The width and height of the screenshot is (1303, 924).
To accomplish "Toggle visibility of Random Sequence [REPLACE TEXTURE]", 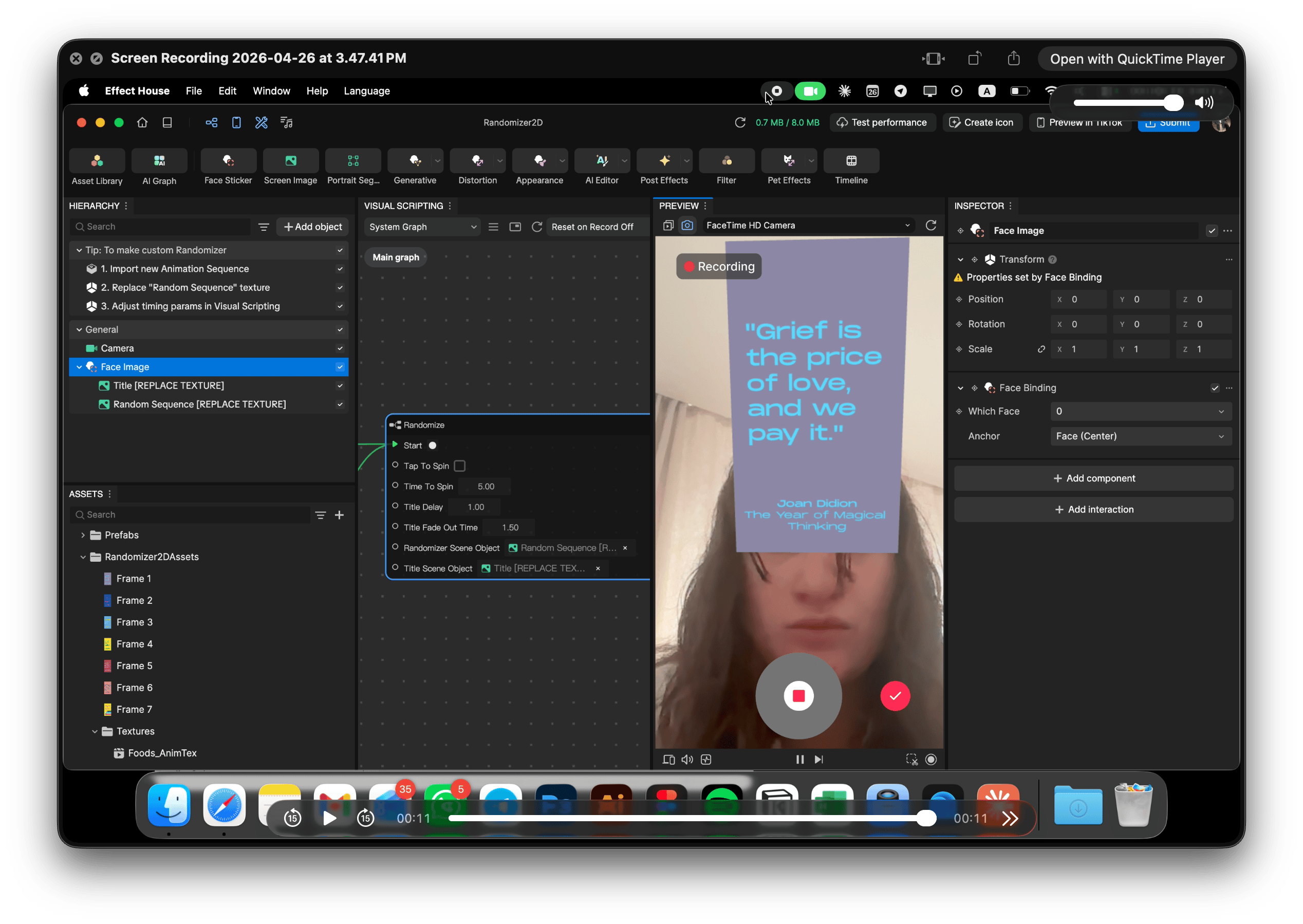I will 340,404.
